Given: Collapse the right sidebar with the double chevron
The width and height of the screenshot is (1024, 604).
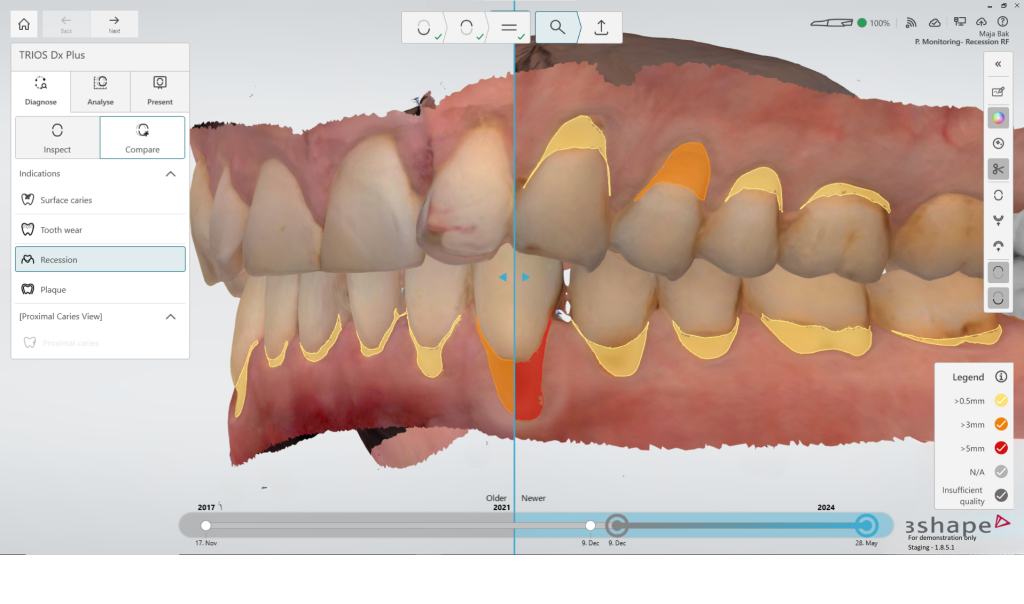Looking at the screenshot, I should pos(997,63).
